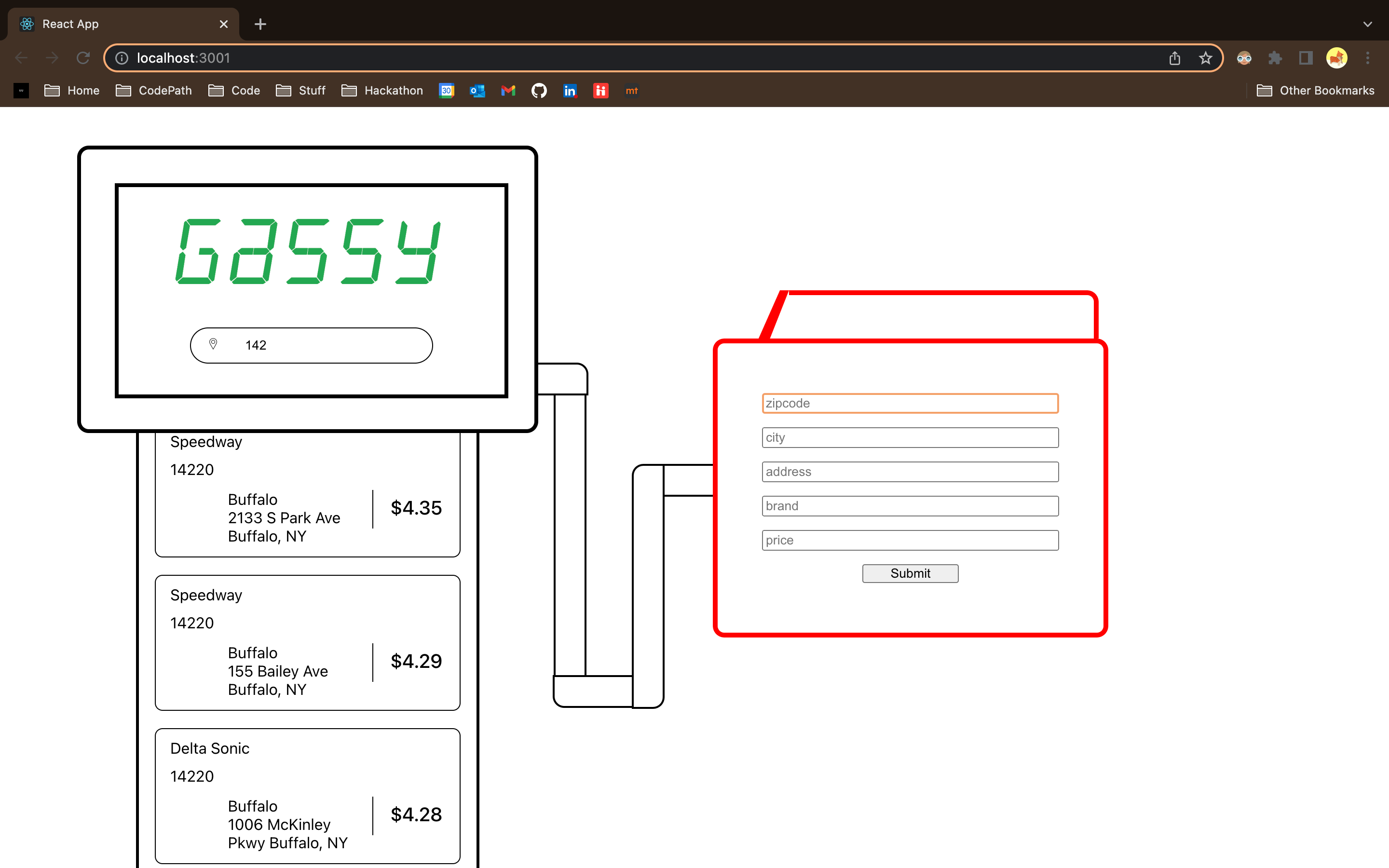The height and width of the screenshot is (868, 1389).
Task: Open a new browser tab
Action: 260,24
